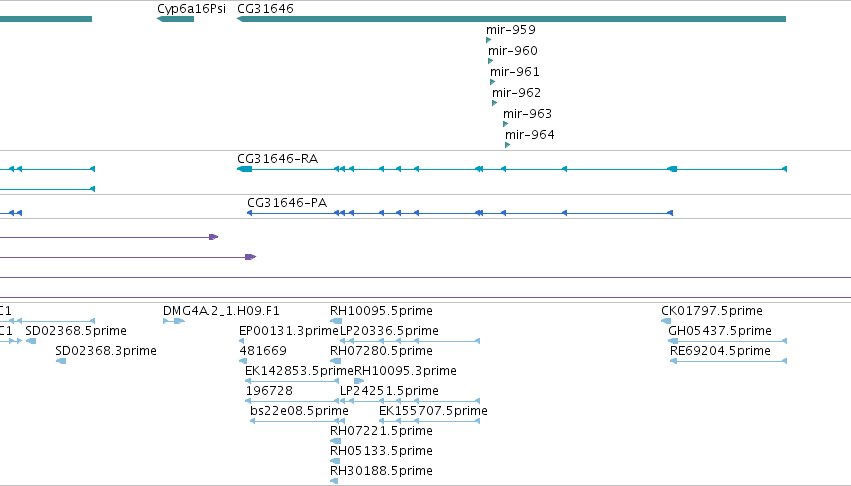Select the RH10095.5prime label
Image resolution: width=851 pixels, height=486 pixels.
(381, 311)
